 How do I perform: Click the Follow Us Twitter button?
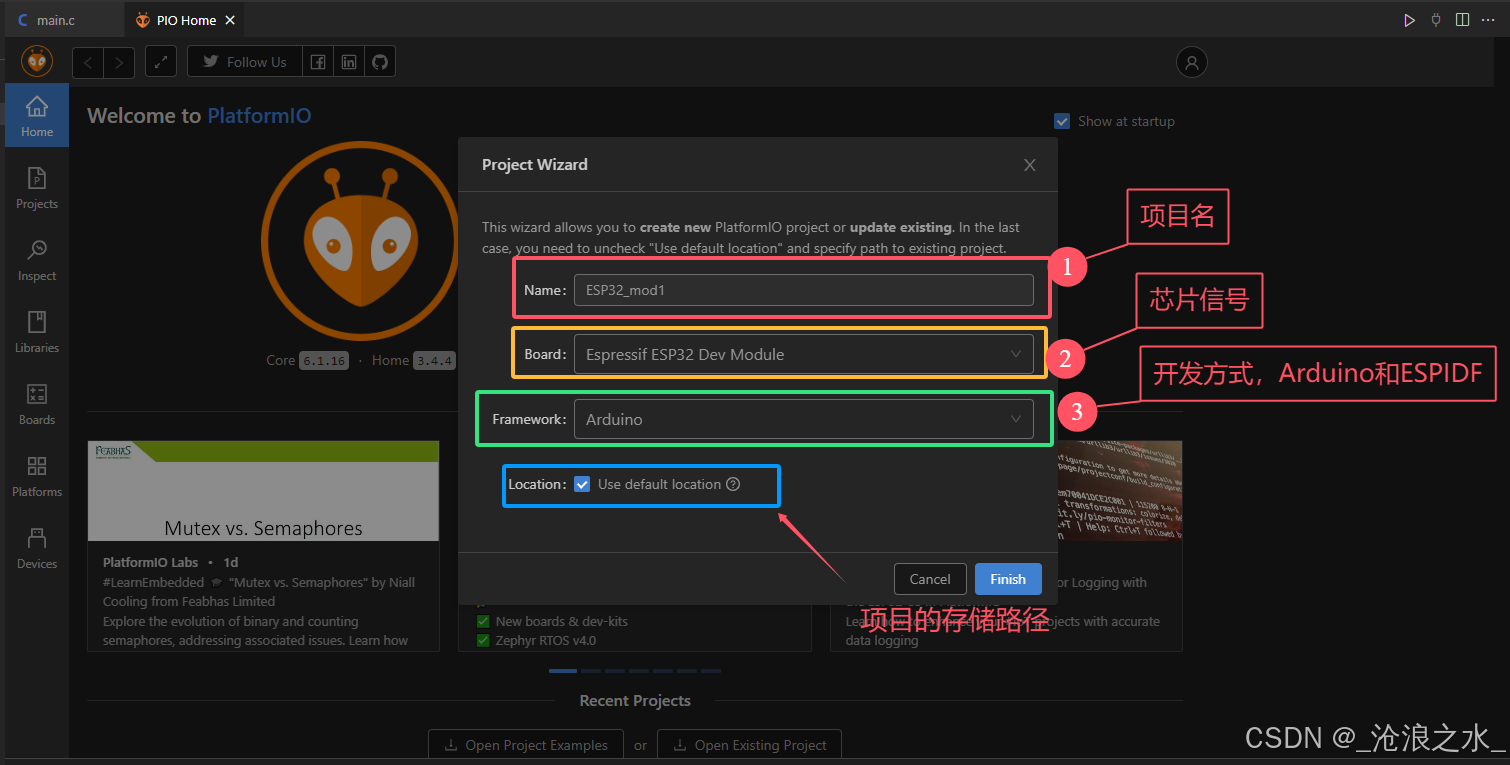tap(245, 62)
